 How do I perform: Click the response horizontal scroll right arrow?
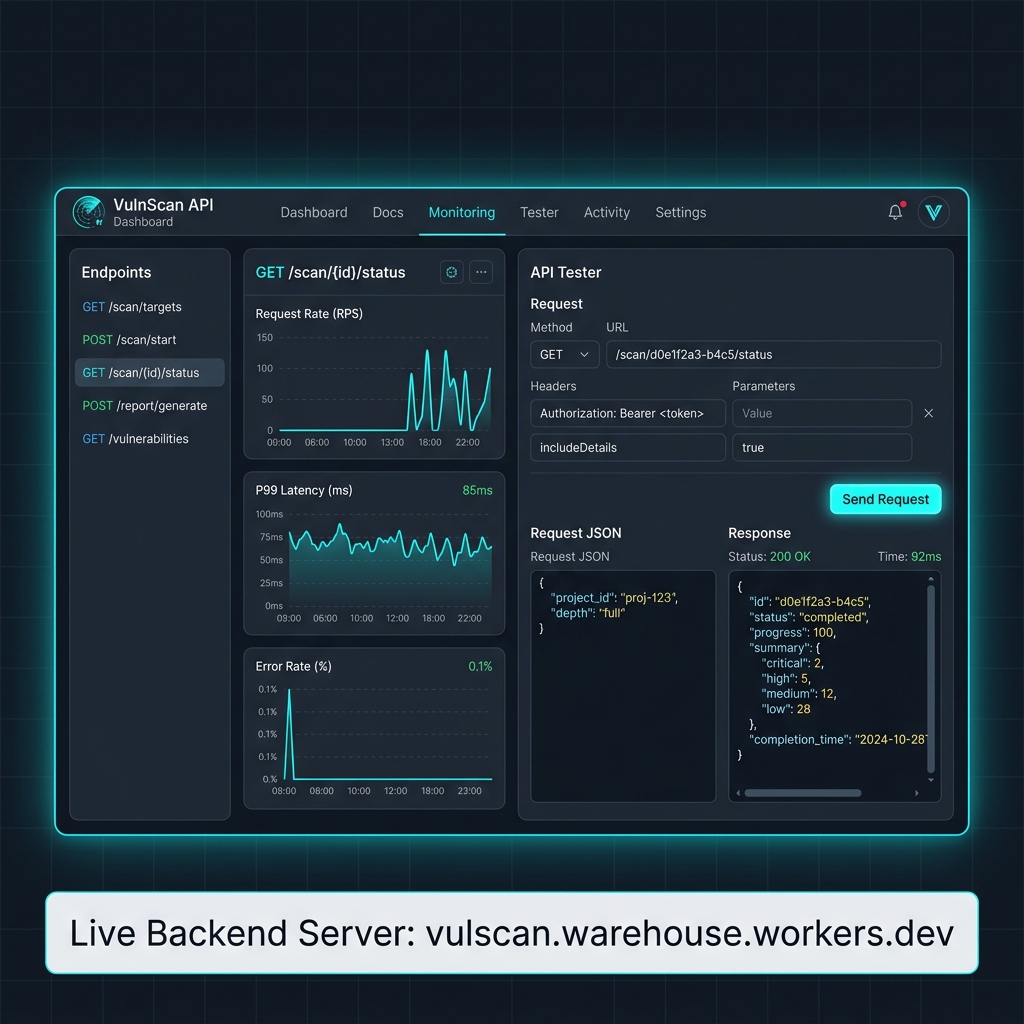pos(917,793)
